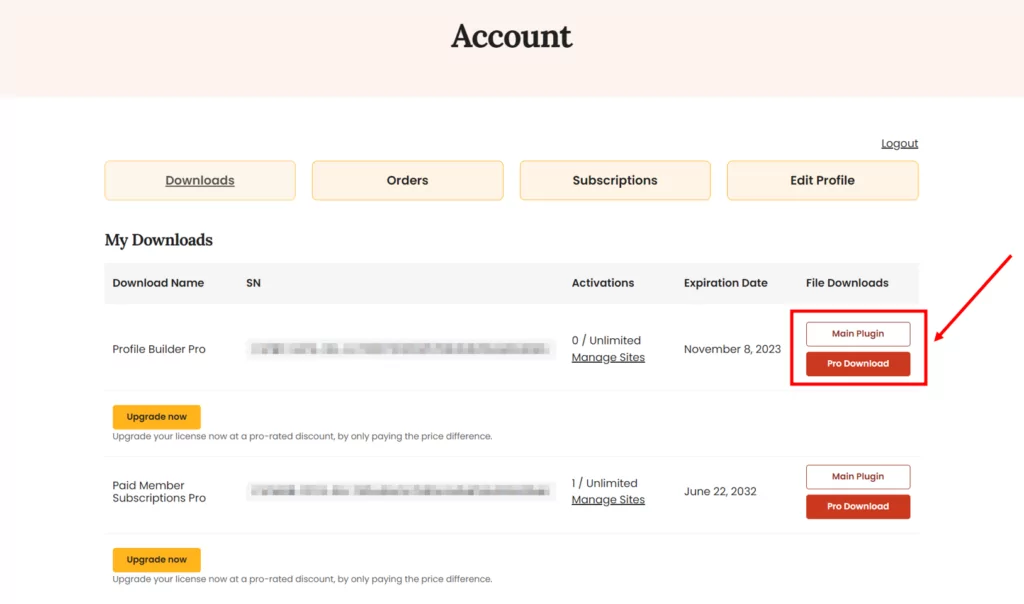Click the blurred Paid Member Subscriptions serial number

tap(400, 491)
